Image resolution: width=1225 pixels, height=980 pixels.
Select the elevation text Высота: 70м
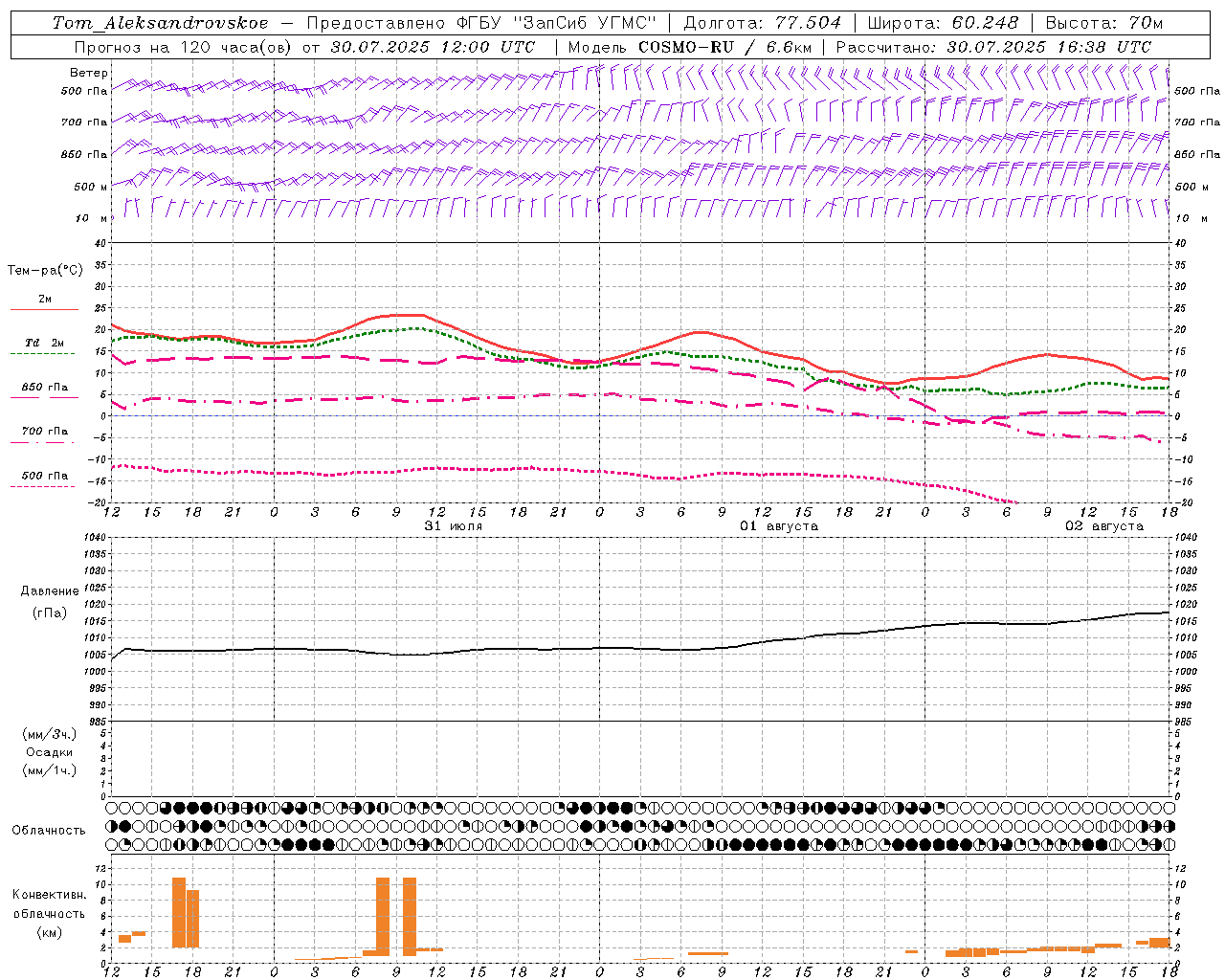click(x=1104, y=23)
